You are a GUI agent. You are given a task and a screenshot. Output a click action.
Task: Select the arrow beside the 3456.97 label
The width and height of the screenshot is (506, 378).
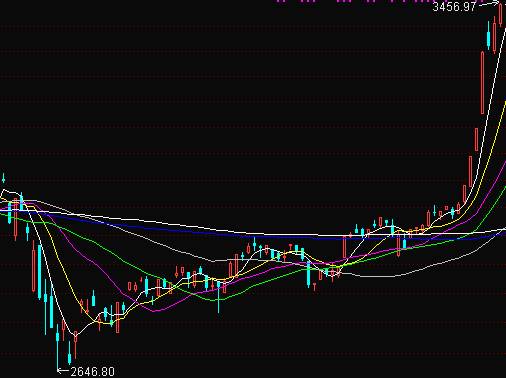pos(489,4)
